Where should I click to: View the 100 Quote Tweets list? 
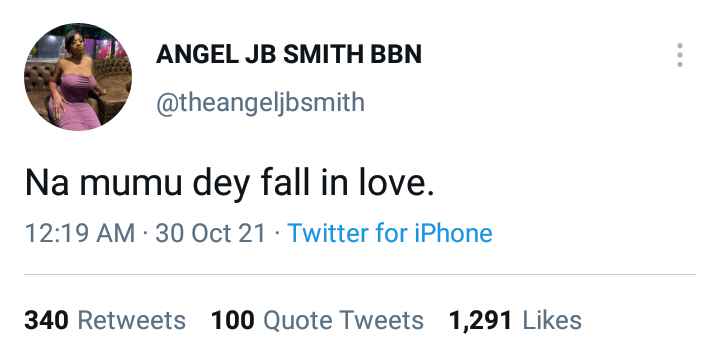(317, 320)
